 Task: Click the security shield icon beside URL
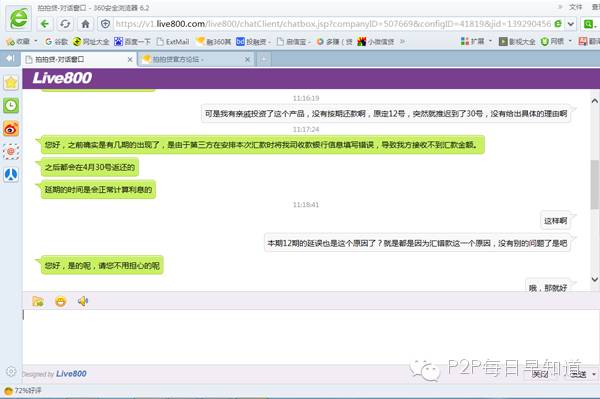point(105,24)
